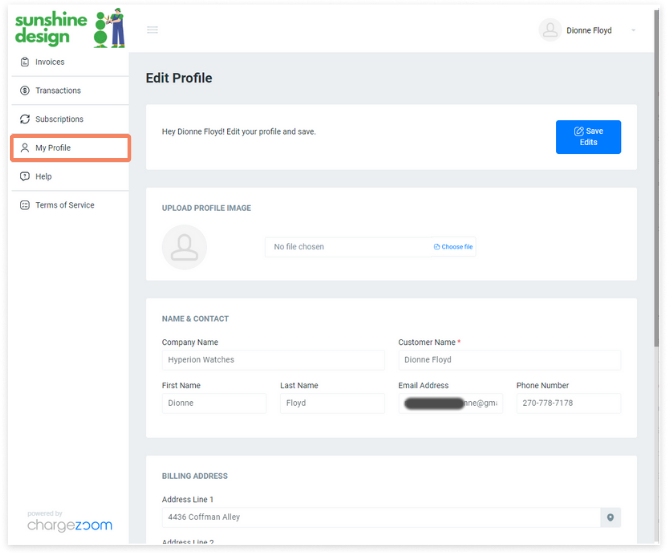Viewport: 668px width, 553px height.
Task: Open the Help page
Action: pos(70,176)
